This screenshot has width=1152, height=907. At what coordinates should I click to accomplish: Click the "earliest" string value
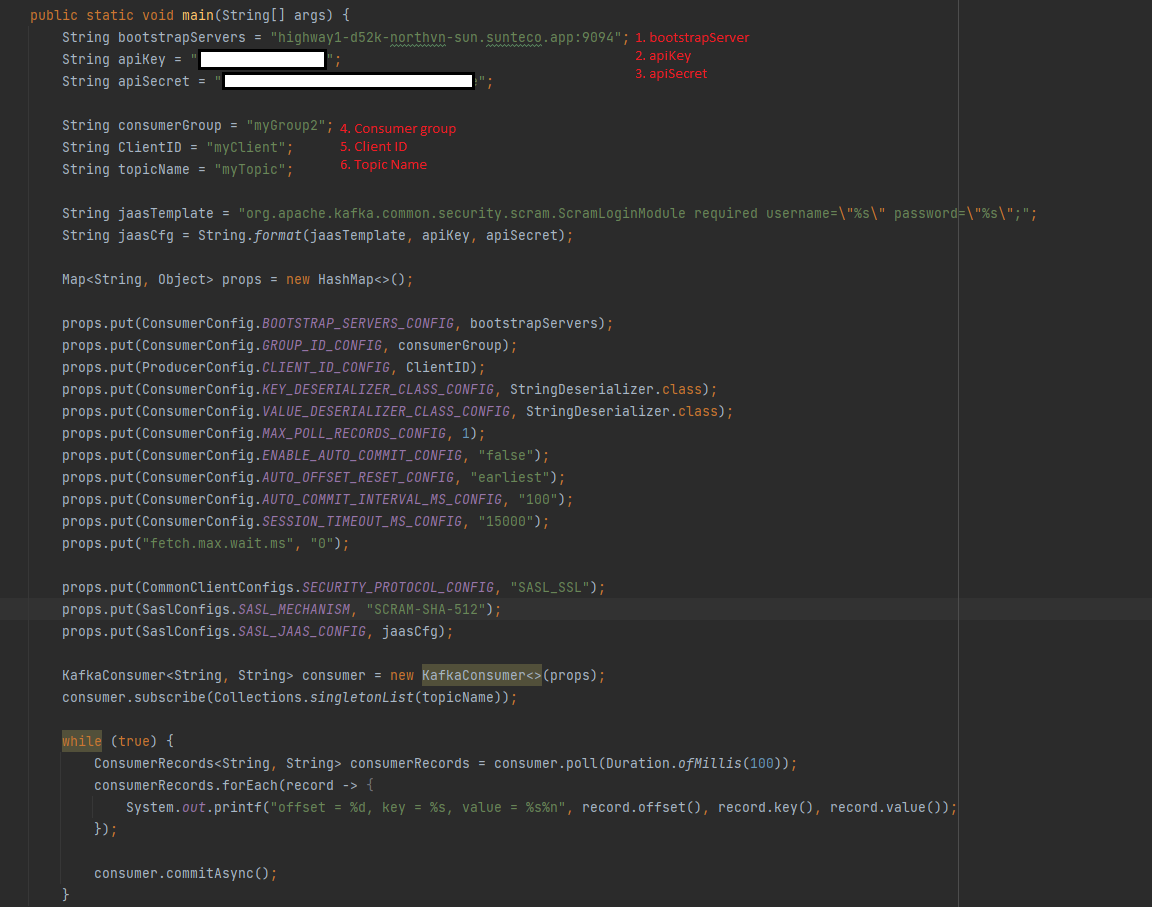pyautogui.click(x=510, y=477)
